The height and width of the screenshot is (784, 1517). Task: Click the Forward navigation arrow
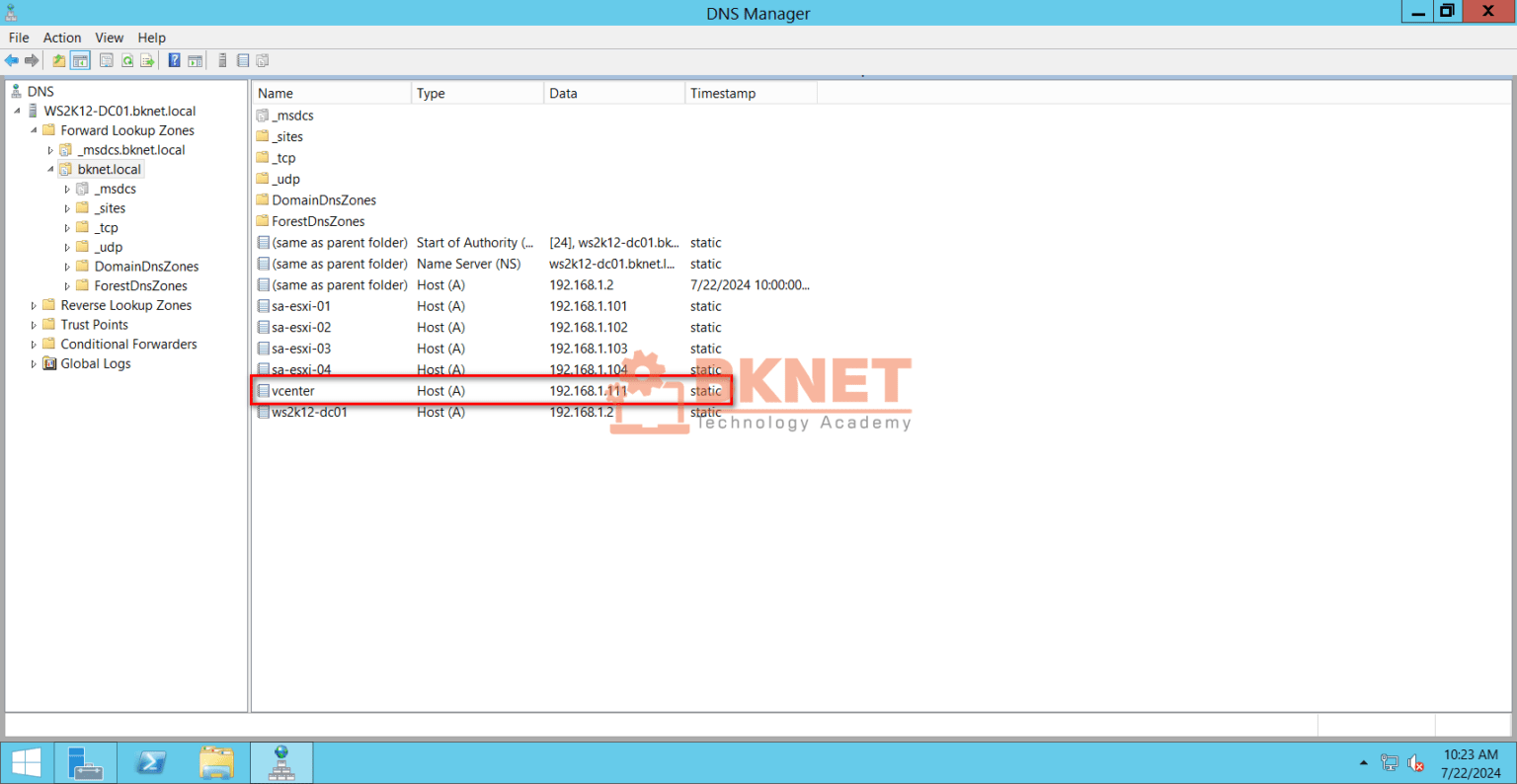click(x=31, y=60)
